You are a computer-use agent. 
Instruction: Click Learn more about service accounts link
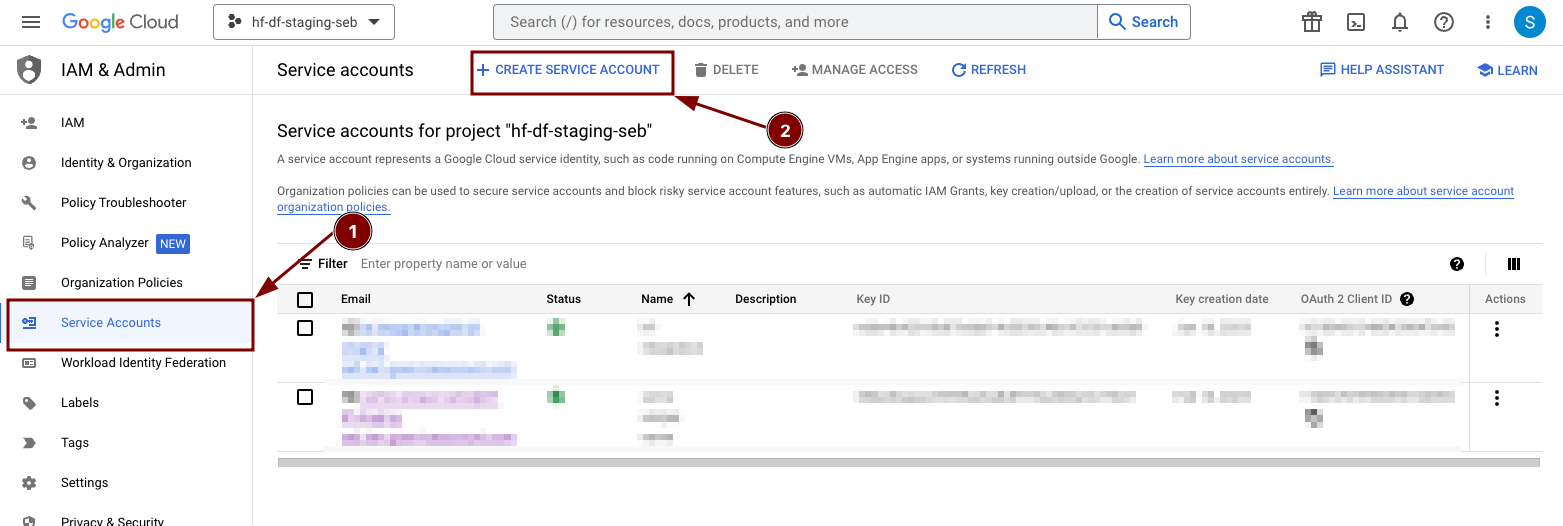(1238, 160)
